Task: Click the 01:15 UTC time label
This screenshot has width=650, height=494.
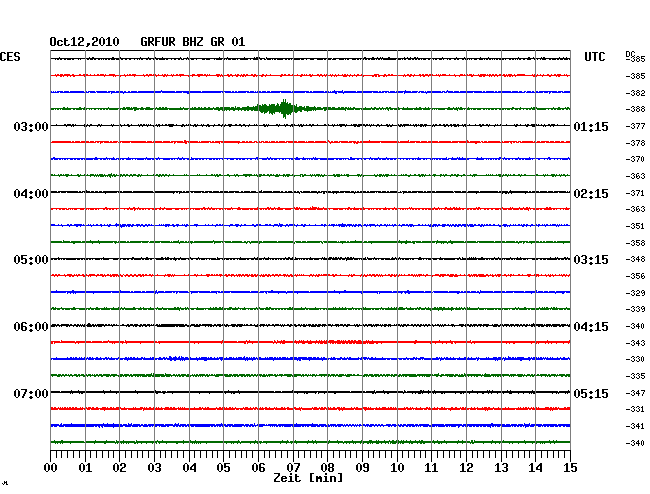Action: (x=591, y=126)
